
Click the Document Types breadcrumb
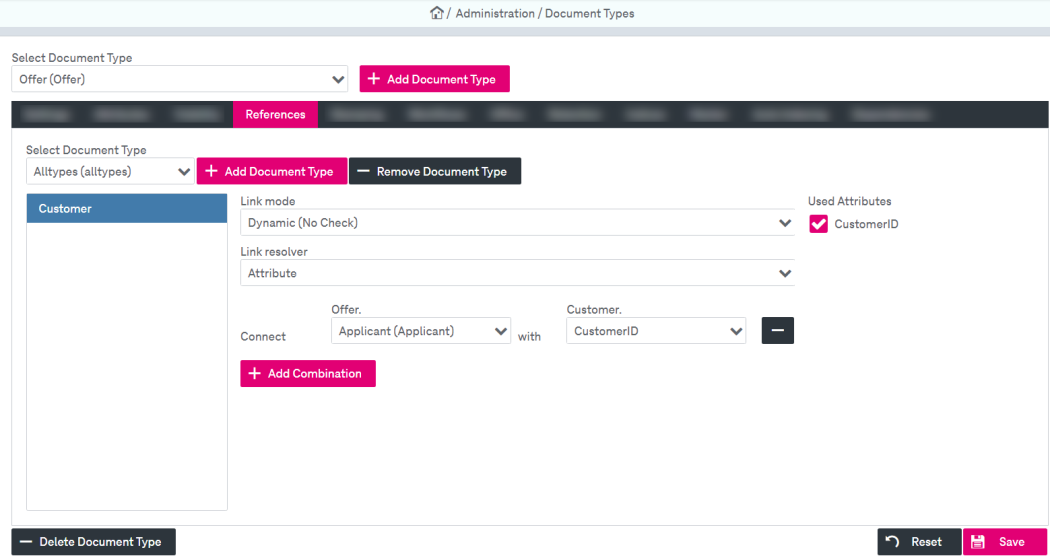tap(589, 14)
